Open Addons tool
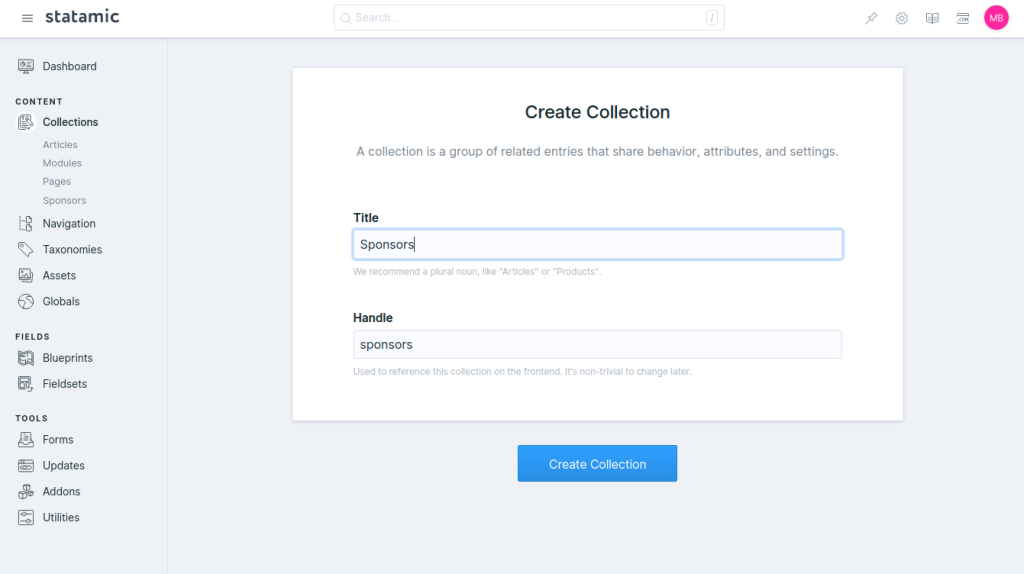 click(61, 491)
